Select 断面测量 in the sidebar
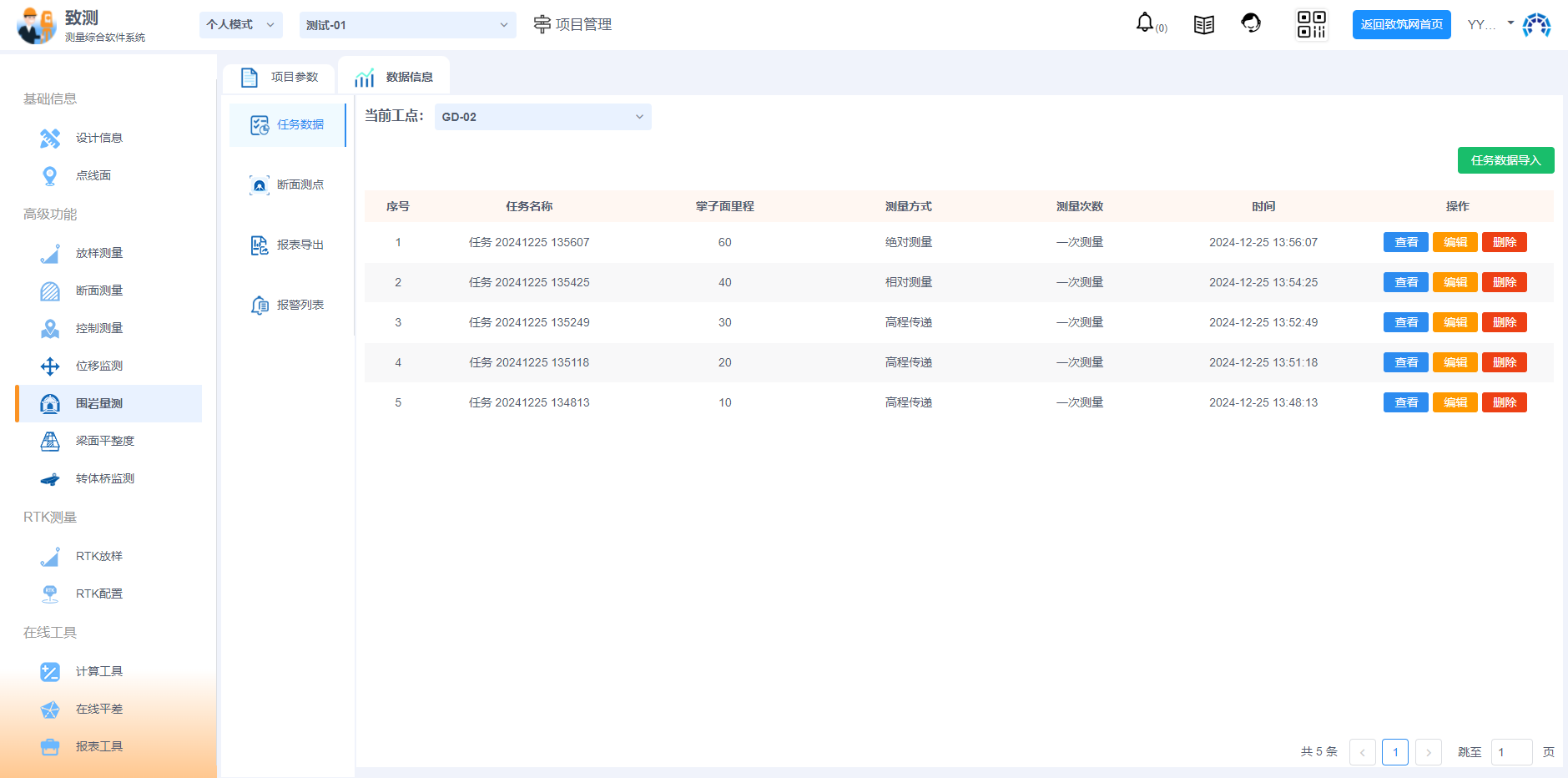The image size is (1568, 778). [98, 290]
